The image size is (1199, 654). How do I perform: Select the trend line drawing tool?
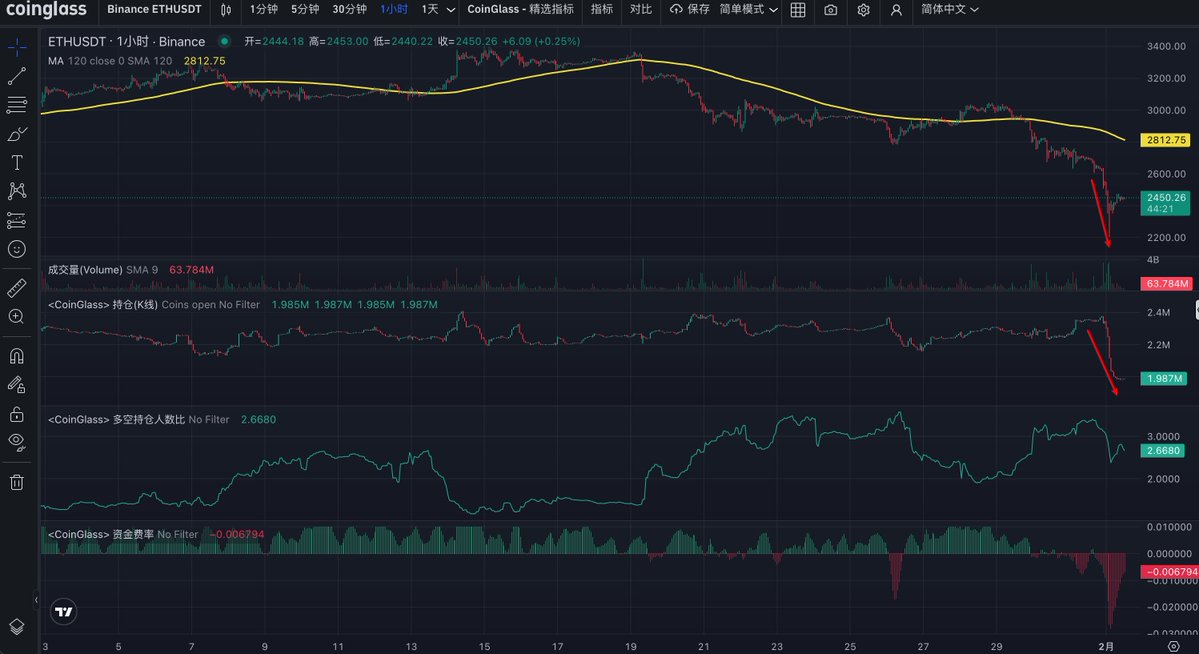tap(16, 76)
